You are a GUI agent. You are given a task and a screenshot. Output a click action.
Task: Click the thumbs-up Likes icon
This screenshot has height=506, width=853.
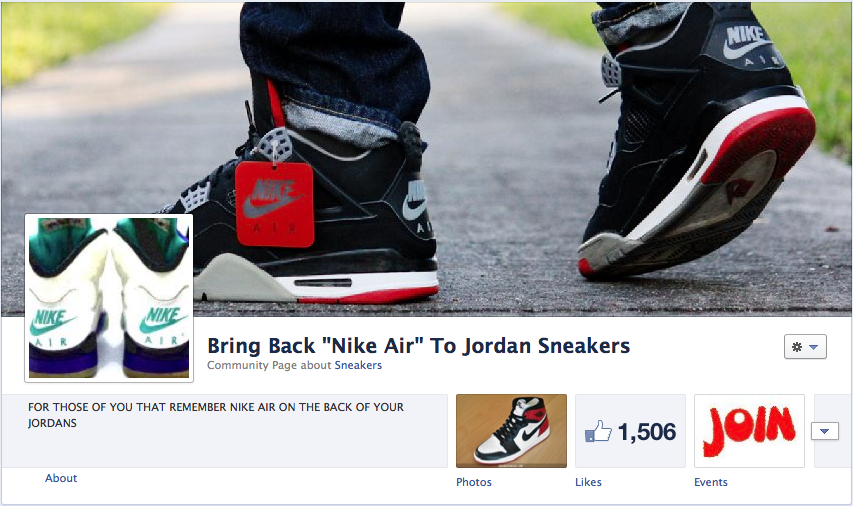(598, 431)
